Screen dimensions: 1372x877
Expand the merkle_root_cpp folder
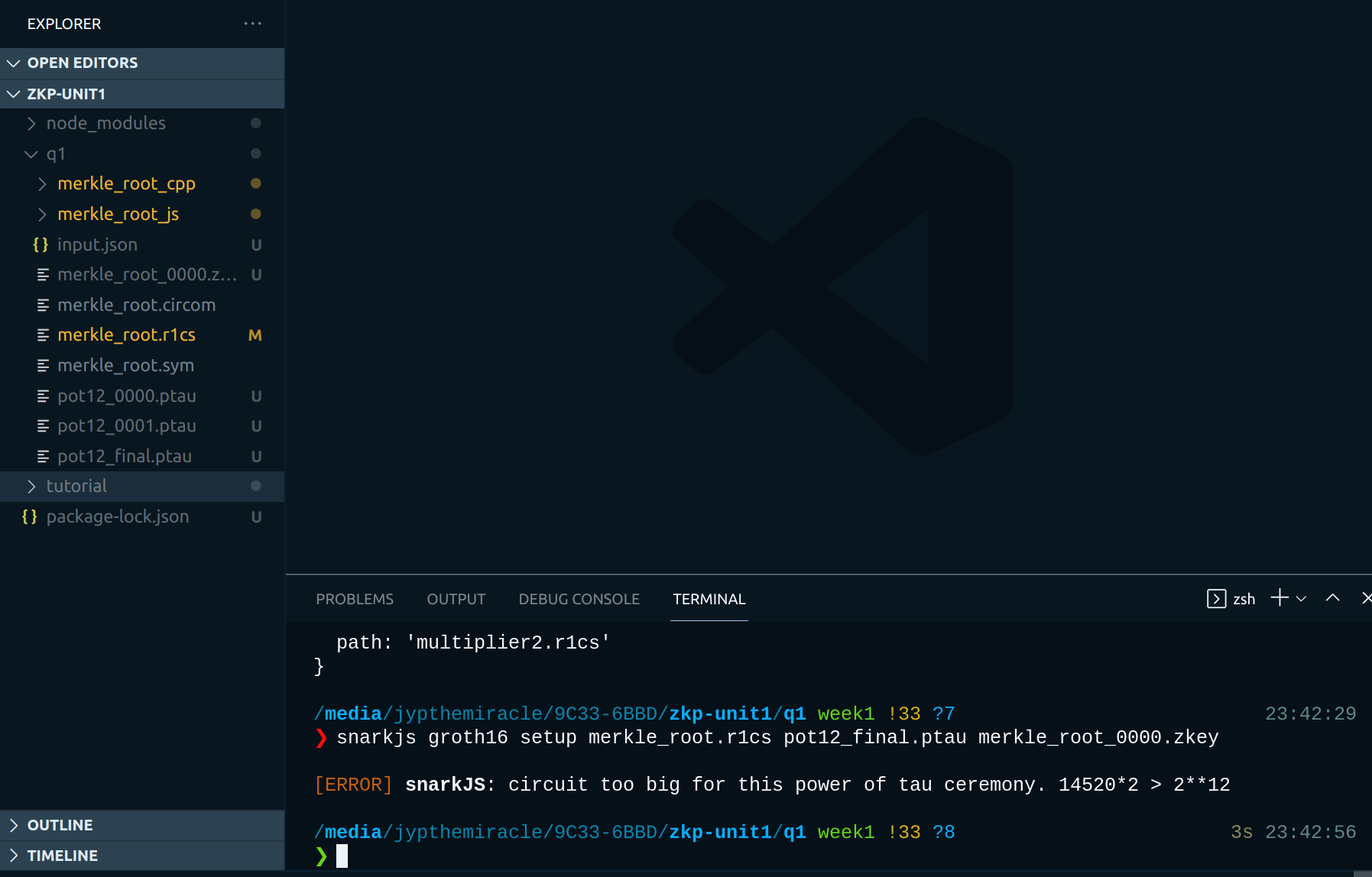[x=142, y=183]
